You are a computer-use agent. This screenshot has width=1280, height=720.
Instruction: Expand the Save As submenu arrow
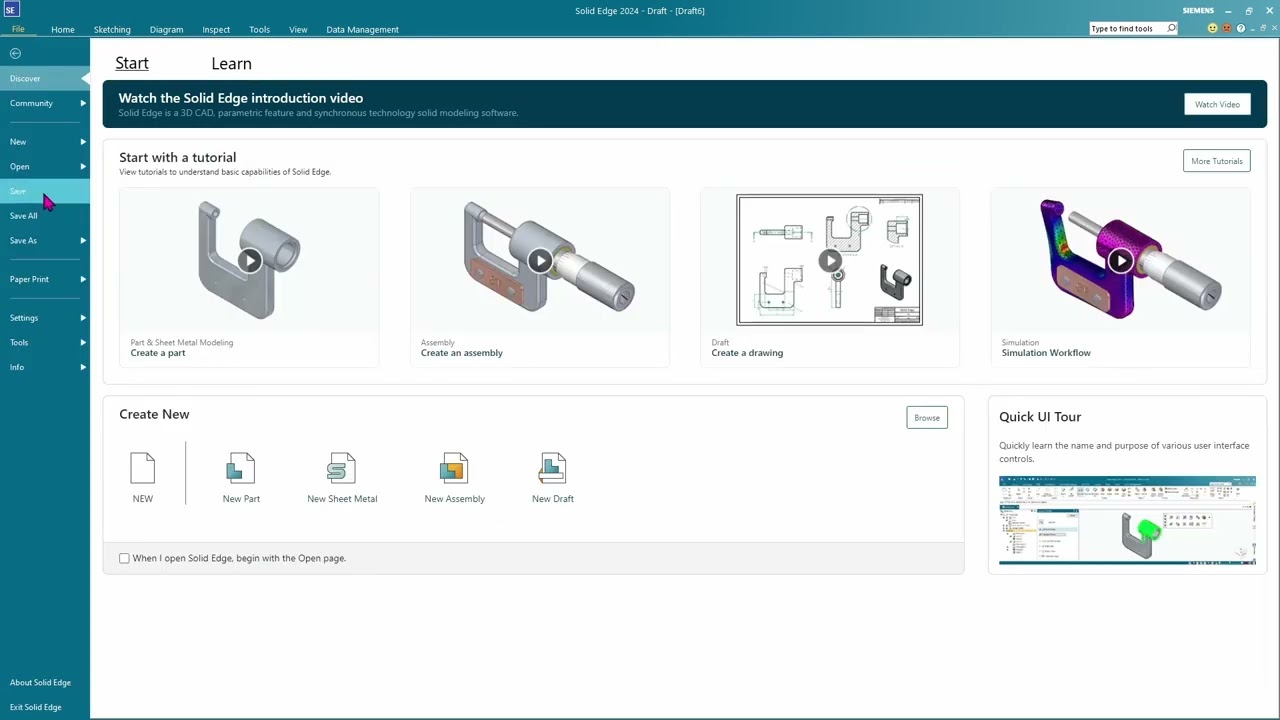click(x=83, y=241)
